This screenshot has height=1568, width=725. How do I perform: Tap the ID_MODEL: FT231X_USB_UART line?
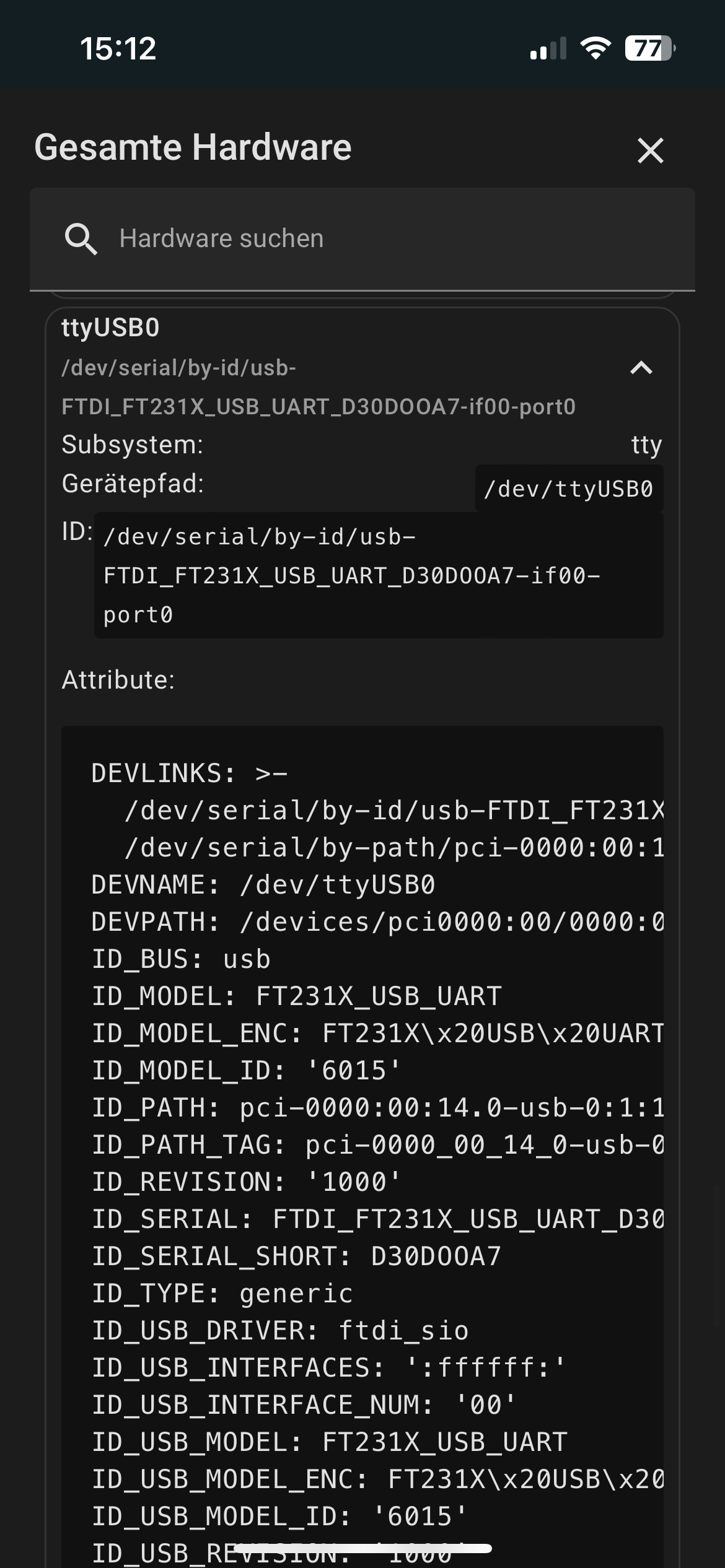(x=297, y=996)
